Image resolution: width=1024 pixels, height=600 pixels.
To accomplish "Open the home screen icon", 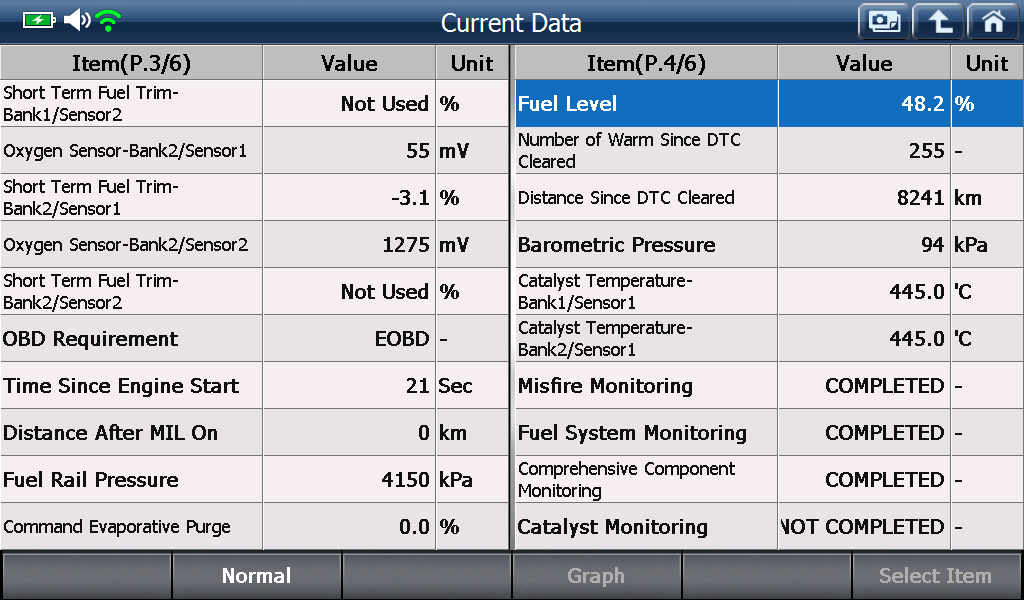I will [x=993, y=22].
